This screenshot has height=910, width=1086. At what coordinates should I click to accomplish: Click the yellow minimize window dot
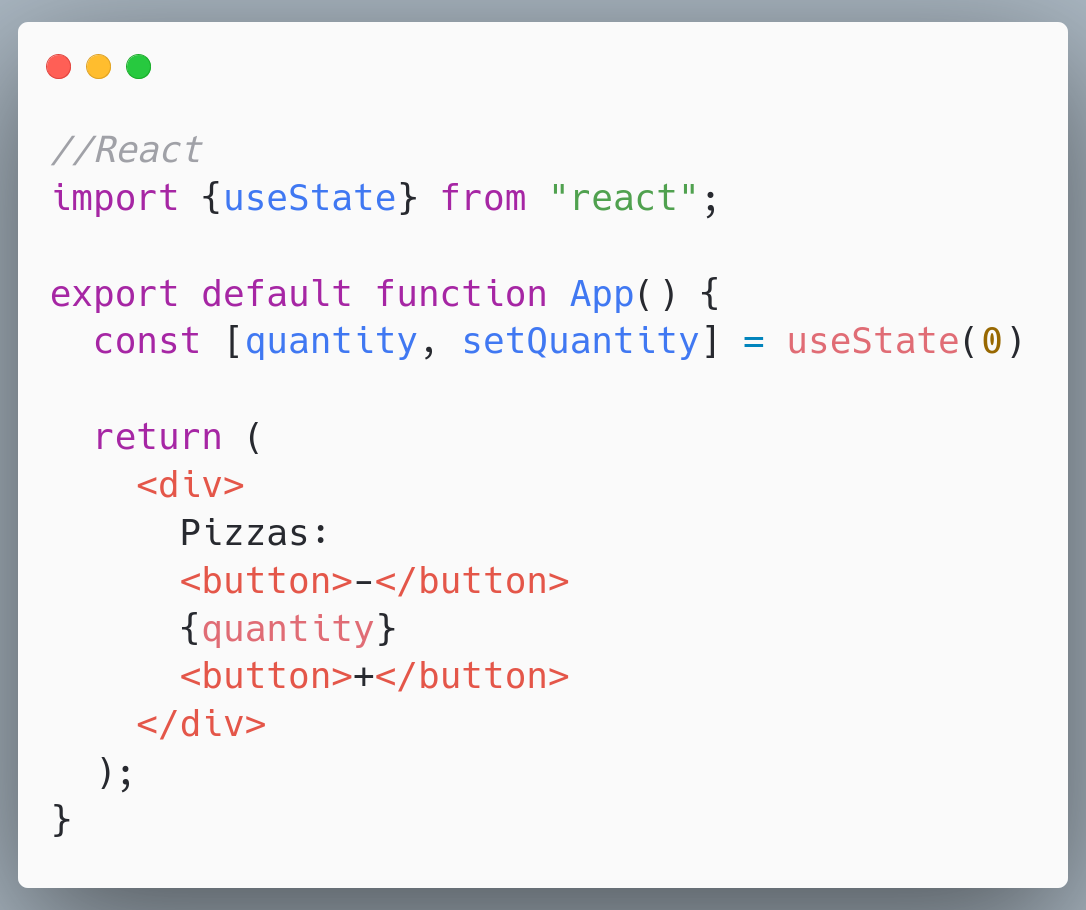[98, 66]
